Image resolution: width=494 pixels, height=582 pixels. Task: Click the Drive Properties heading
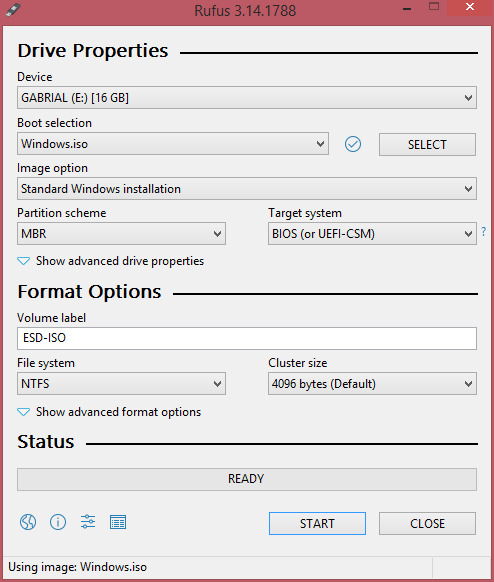click(x=93, y=50)
